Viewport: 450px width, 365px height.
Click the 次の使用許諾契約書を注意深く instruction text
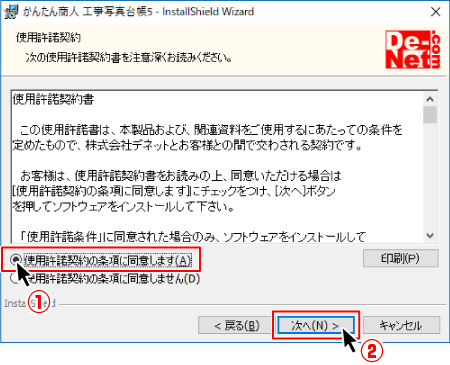coord(129,57)
